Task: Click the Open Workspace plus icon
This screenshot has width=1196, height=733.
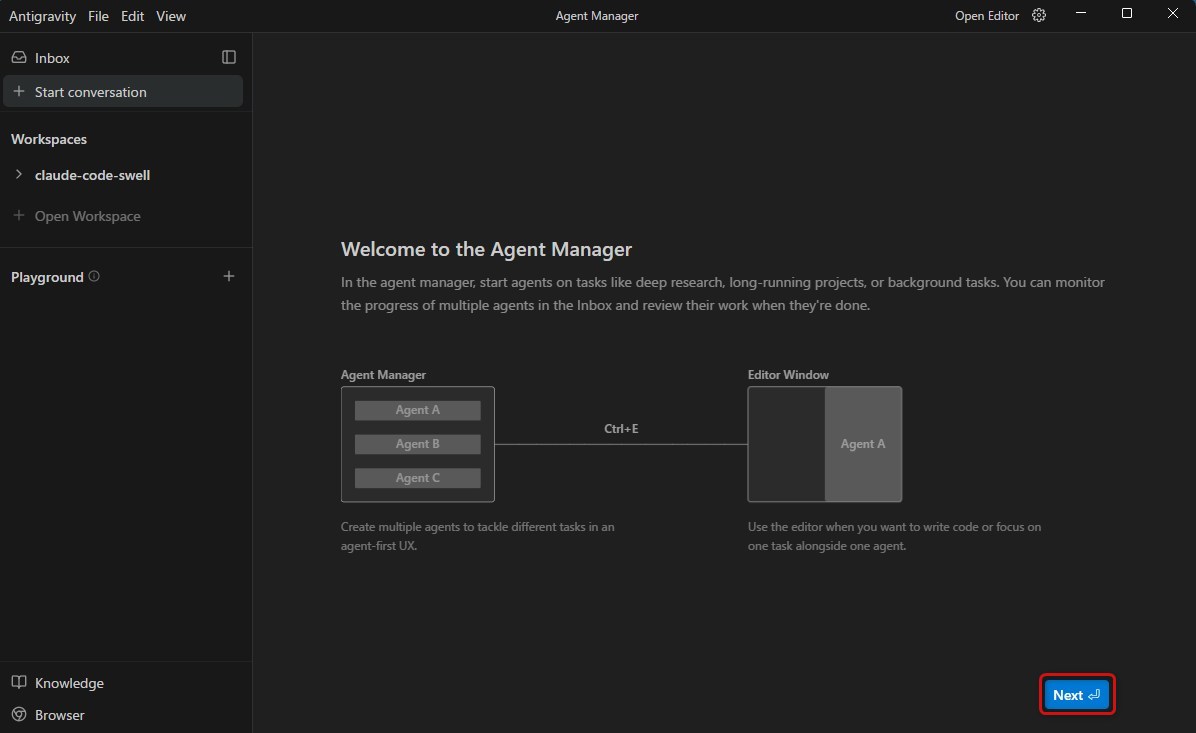Action: pyautogui.click(x=19, y=216)
